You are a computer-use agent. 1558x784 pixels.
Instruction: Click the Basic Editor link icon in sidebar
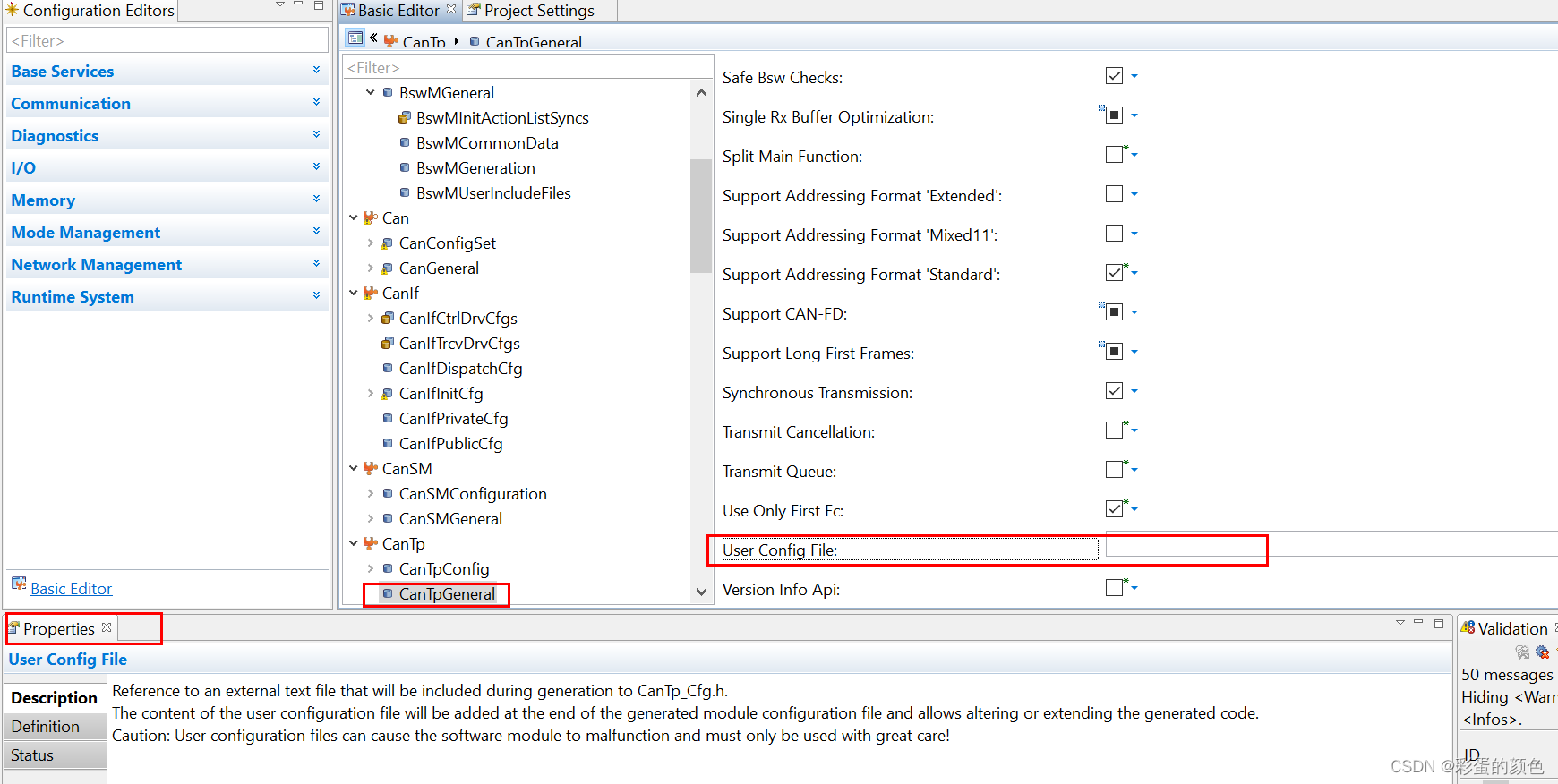[x=19, y=584]
